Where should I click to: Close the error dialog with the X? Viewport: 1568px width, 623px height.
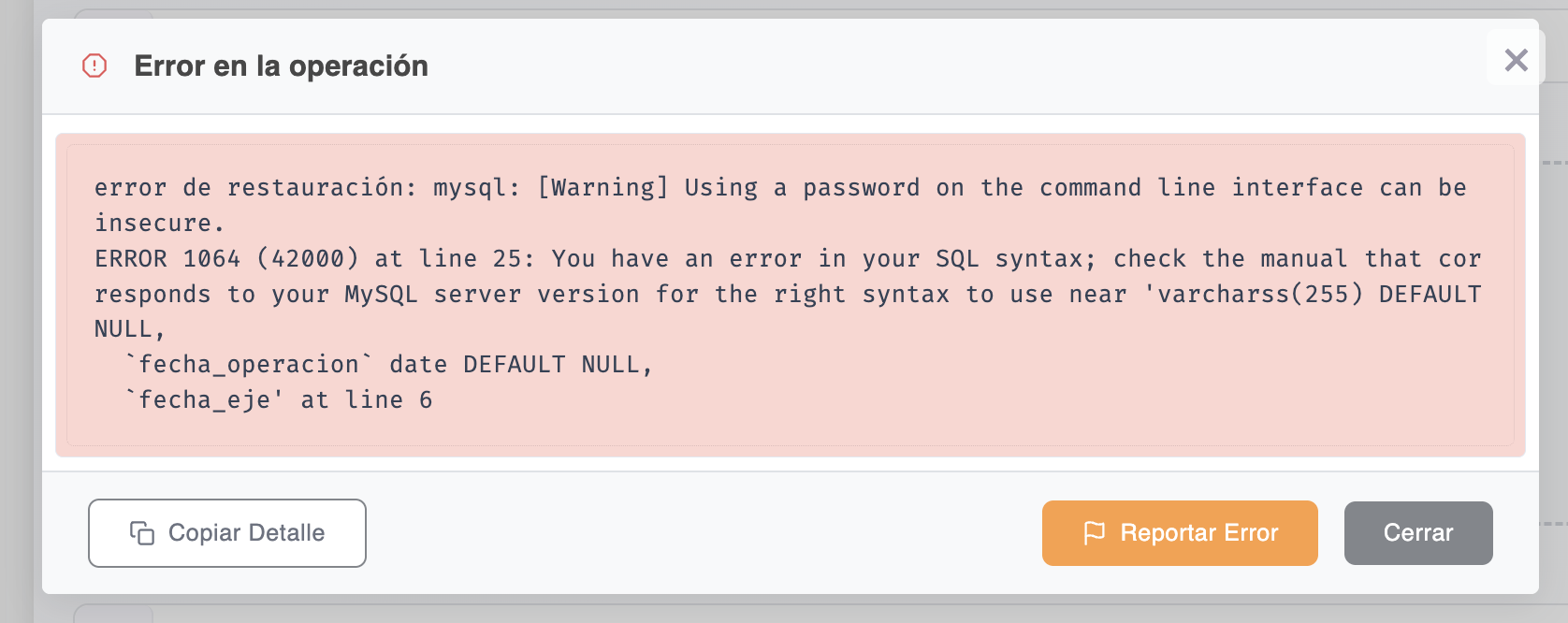click(1516, 60)
